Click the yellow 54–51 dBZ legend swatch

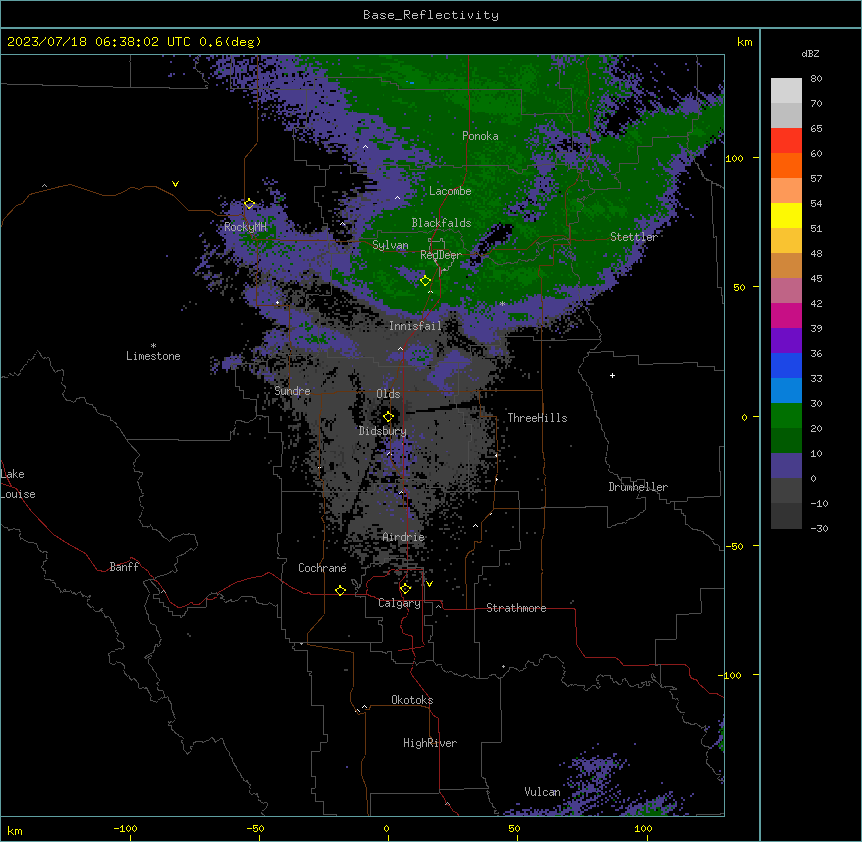pyautogui.click(x=786, y=215)
